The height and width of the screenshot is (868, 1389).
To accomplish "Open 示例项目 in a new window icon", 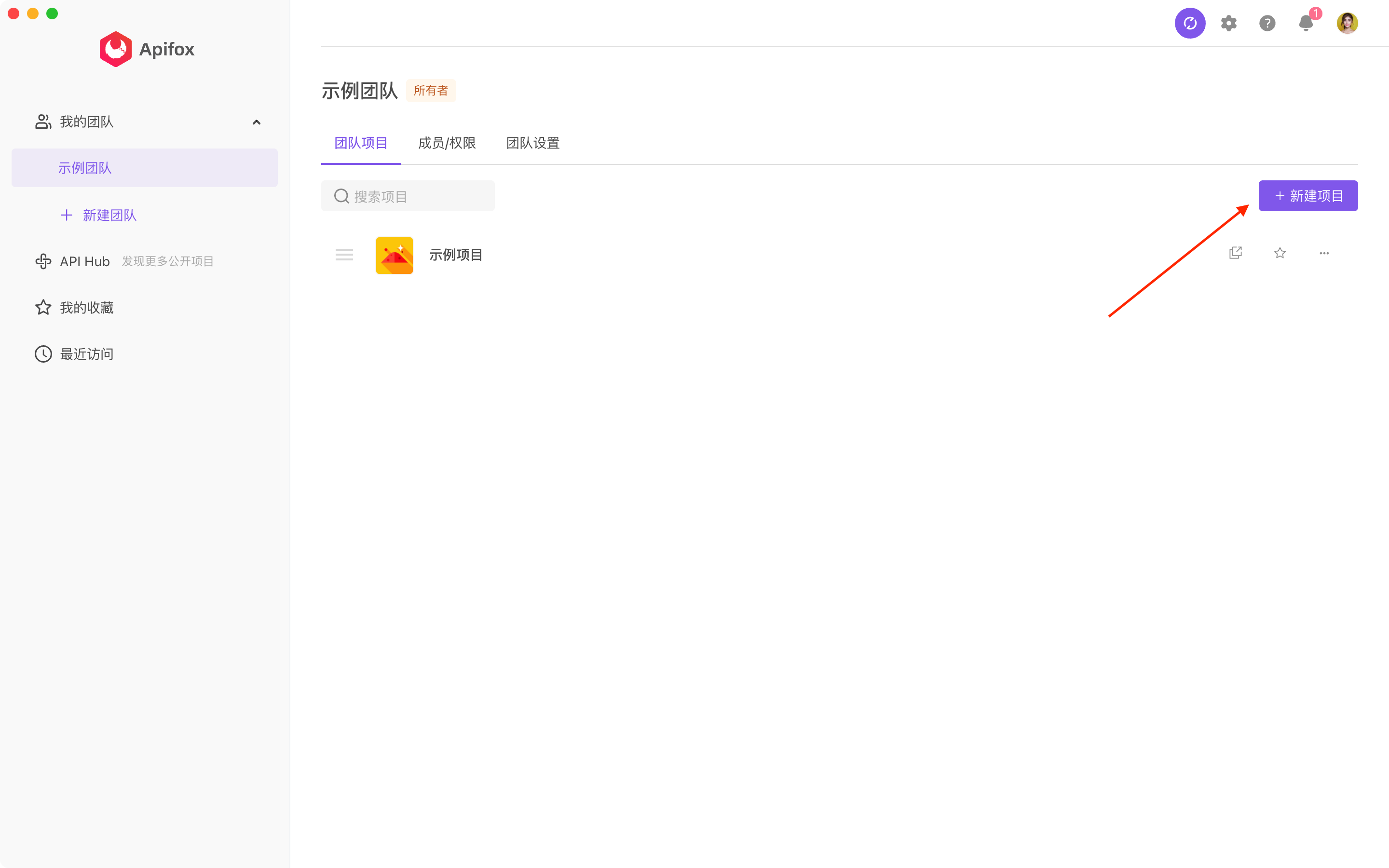I will coord(1235,253).
